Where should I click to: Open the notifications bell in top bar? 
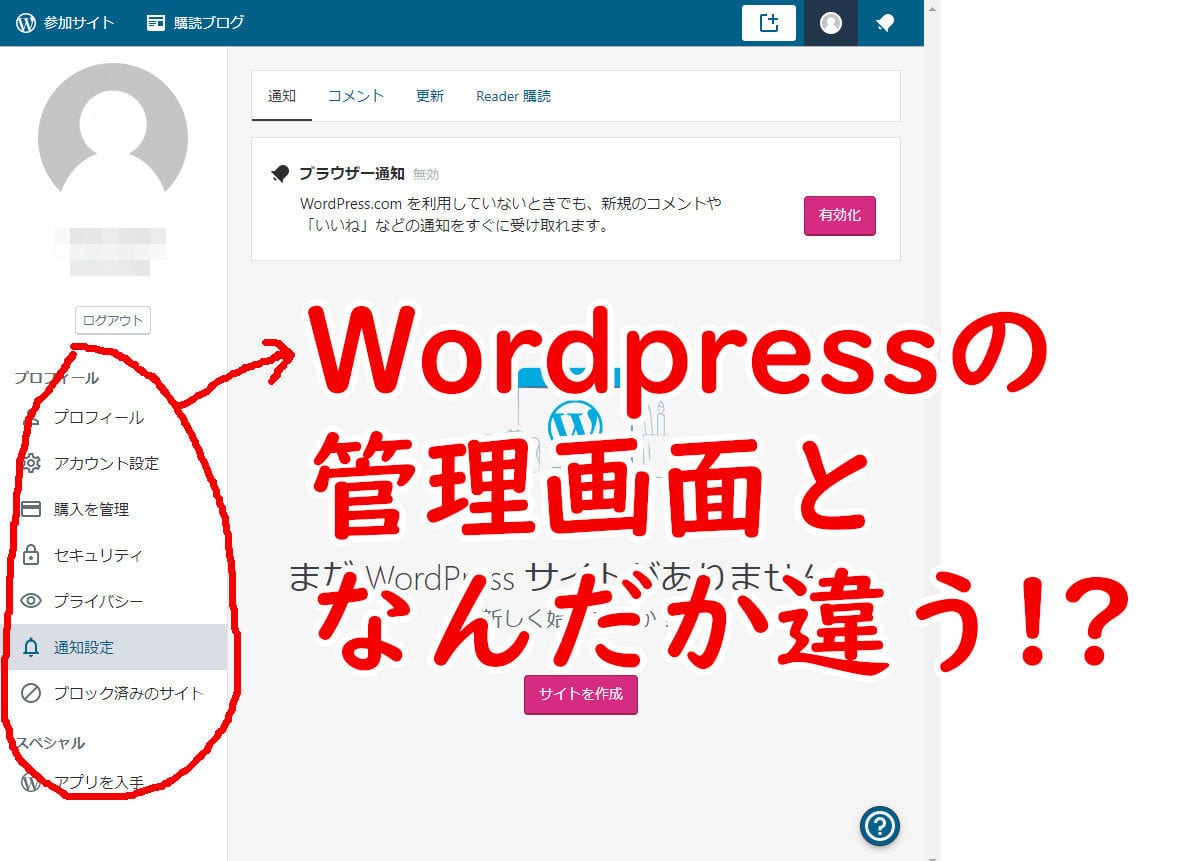(884, 23)
